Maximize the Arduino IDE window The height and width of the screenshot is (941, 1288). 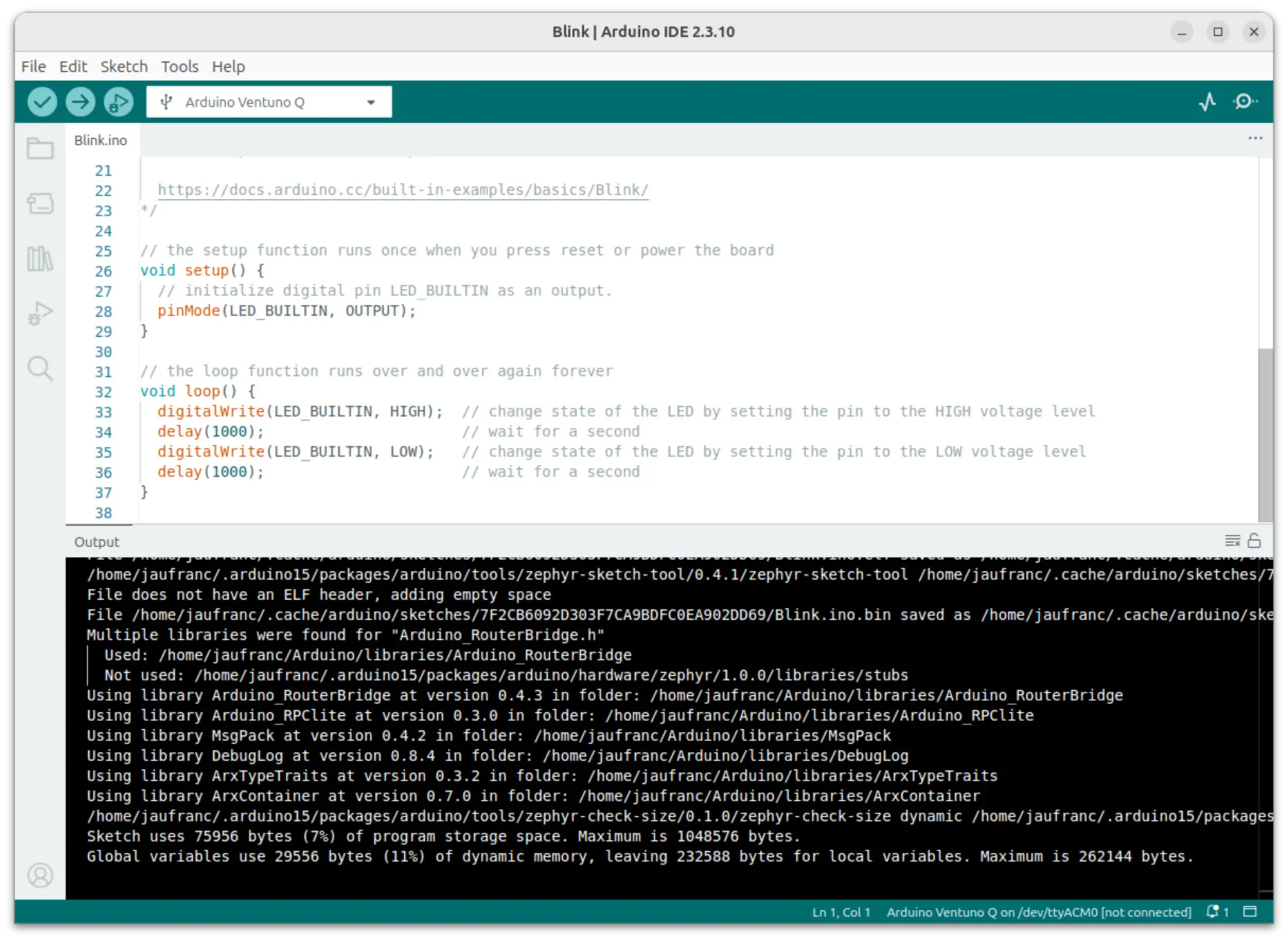coord(1218,31)
